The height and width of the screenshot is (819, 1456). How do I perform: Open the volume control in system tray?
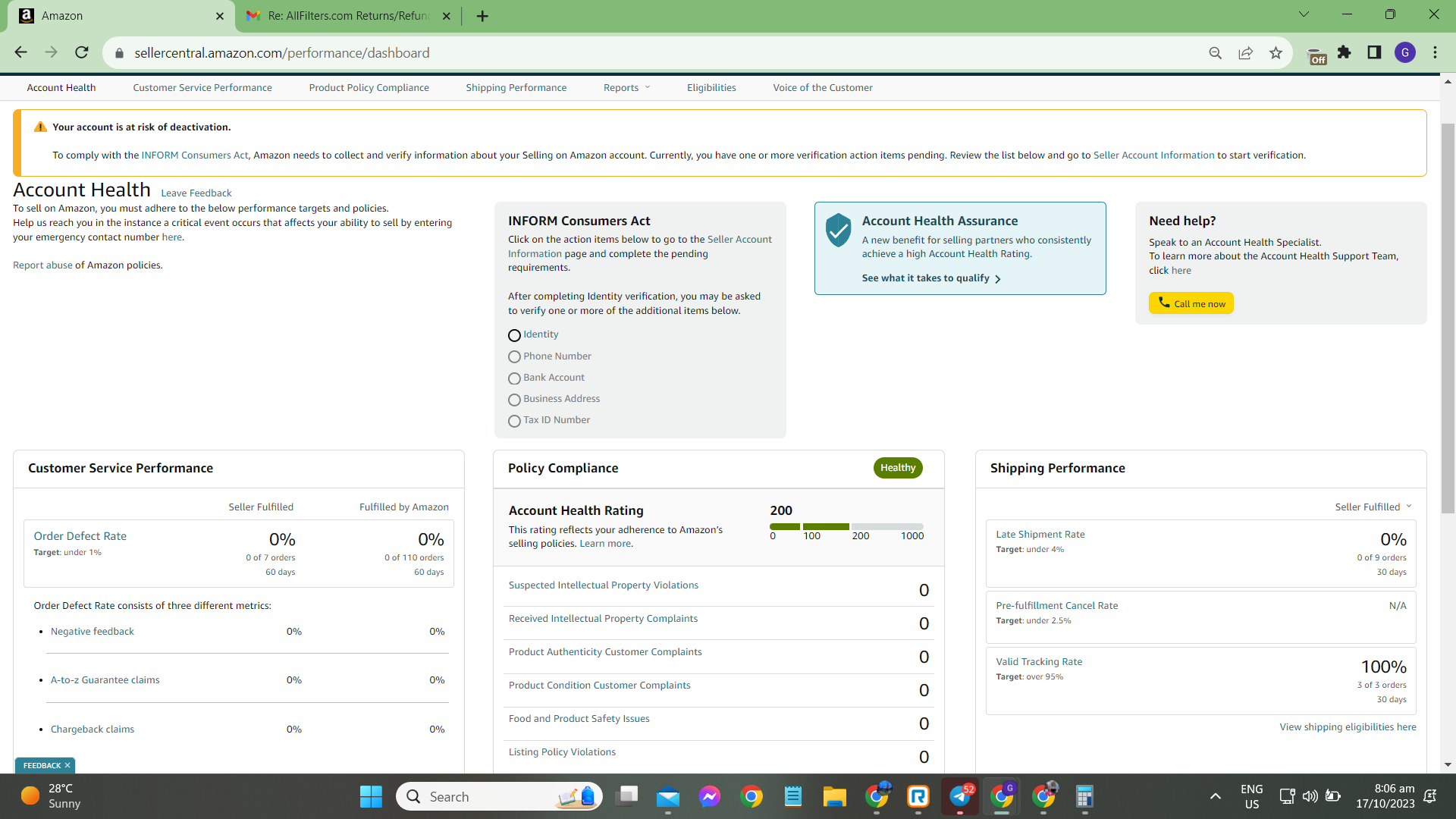1310,796
